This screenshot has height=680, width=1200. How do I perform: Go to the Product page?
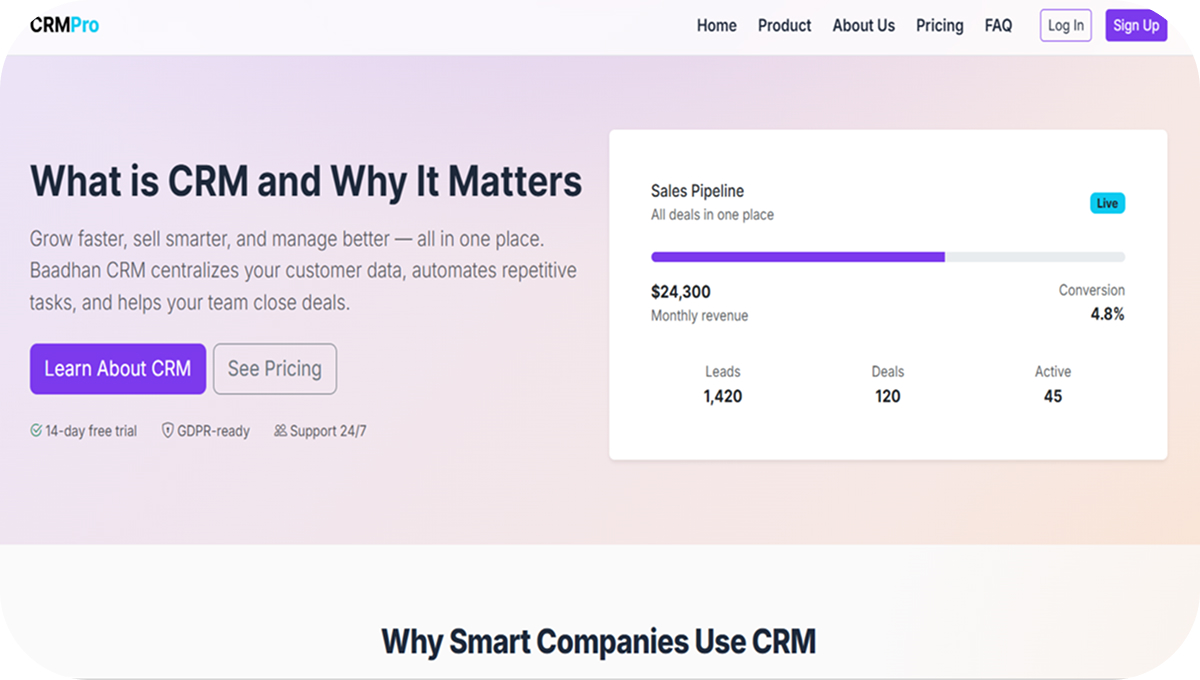(x=784, y=26)
